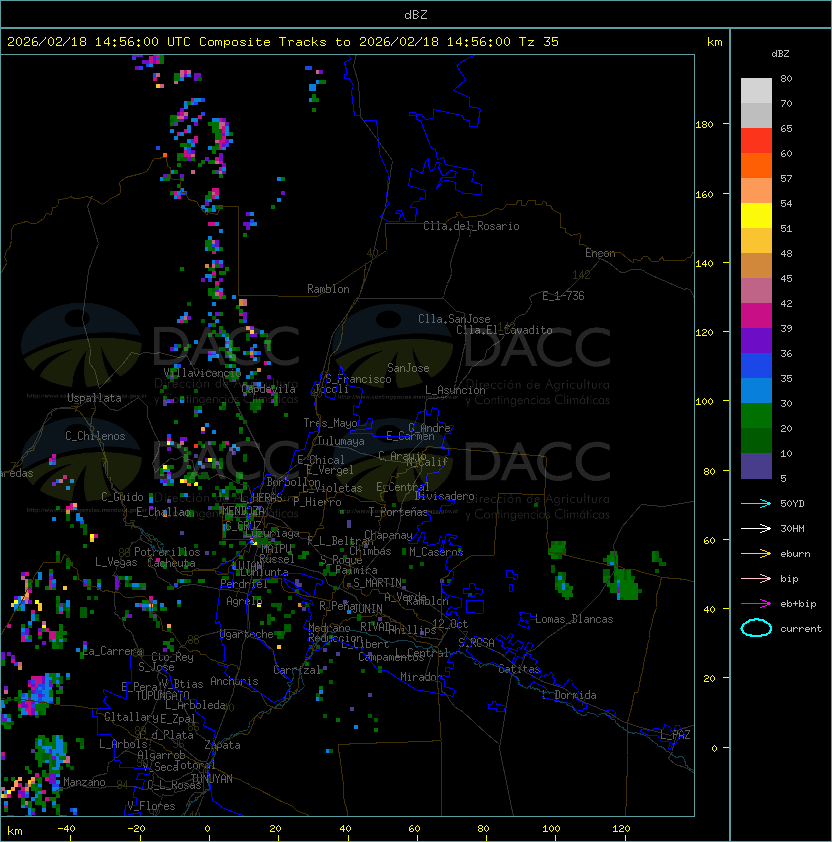Click the 'Catitas' map label
Image resolution: width=832 pixels, height=842 pixels.
519,669
